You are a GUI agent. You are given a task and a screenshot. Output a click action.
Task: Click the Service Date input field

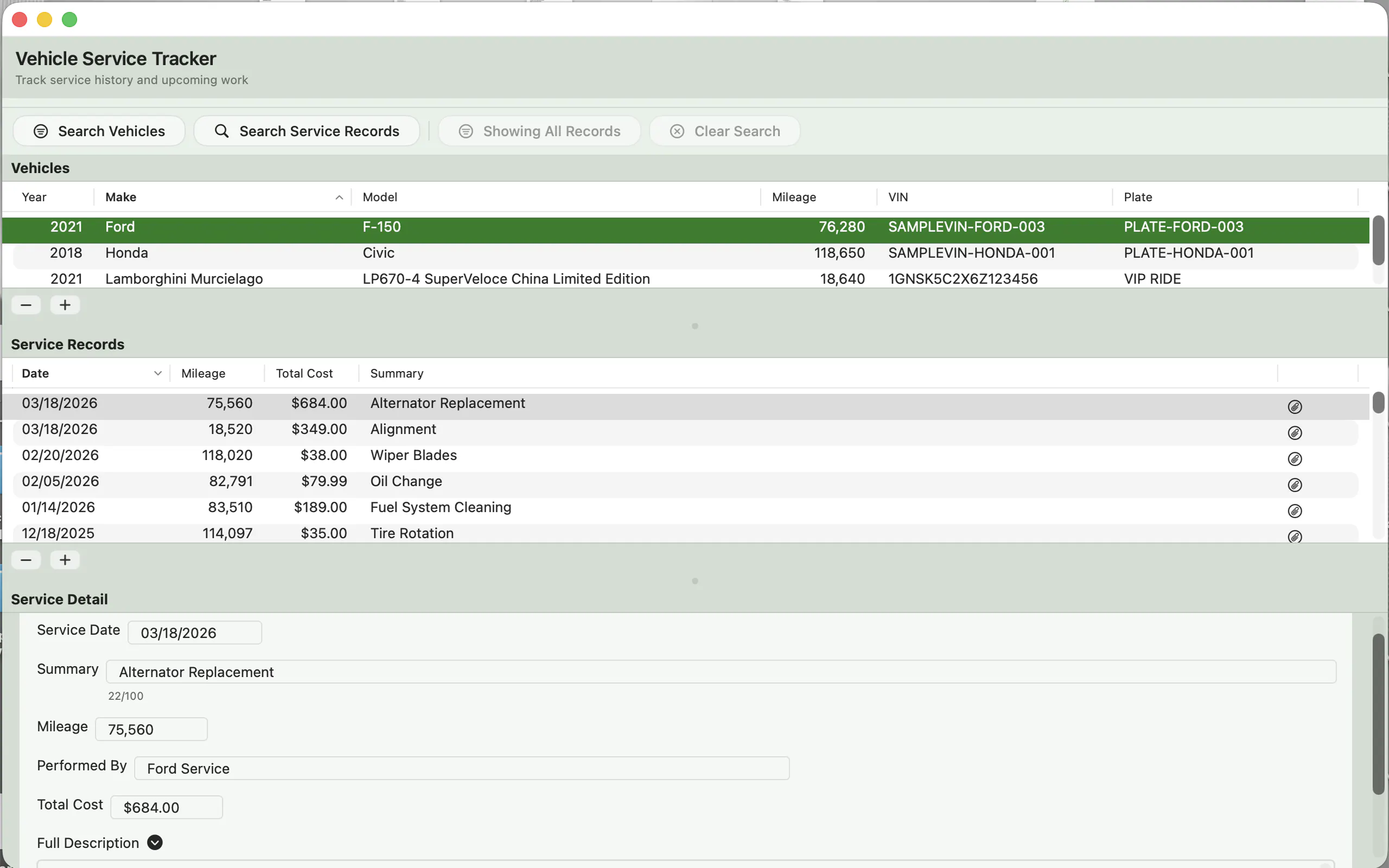[195, 633]
